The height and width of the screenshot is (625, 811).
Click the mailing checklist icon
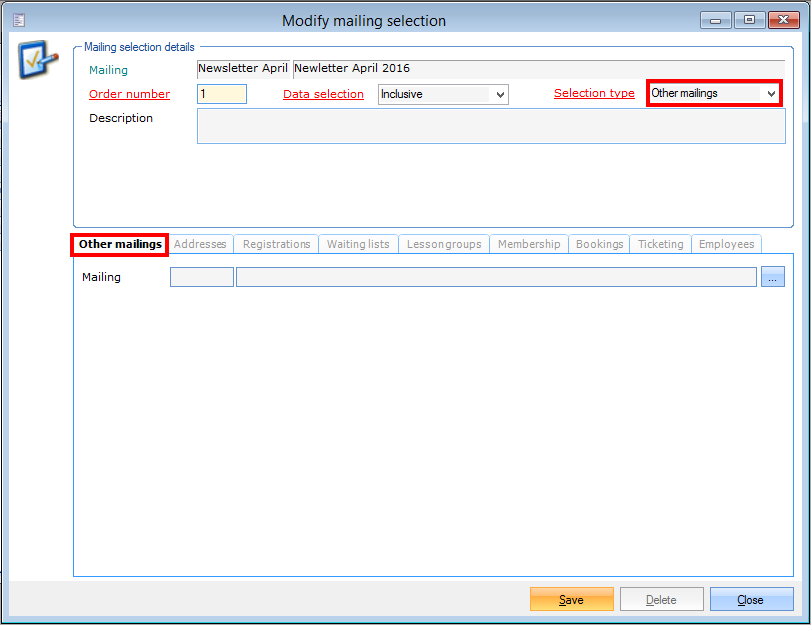(36, 62)
